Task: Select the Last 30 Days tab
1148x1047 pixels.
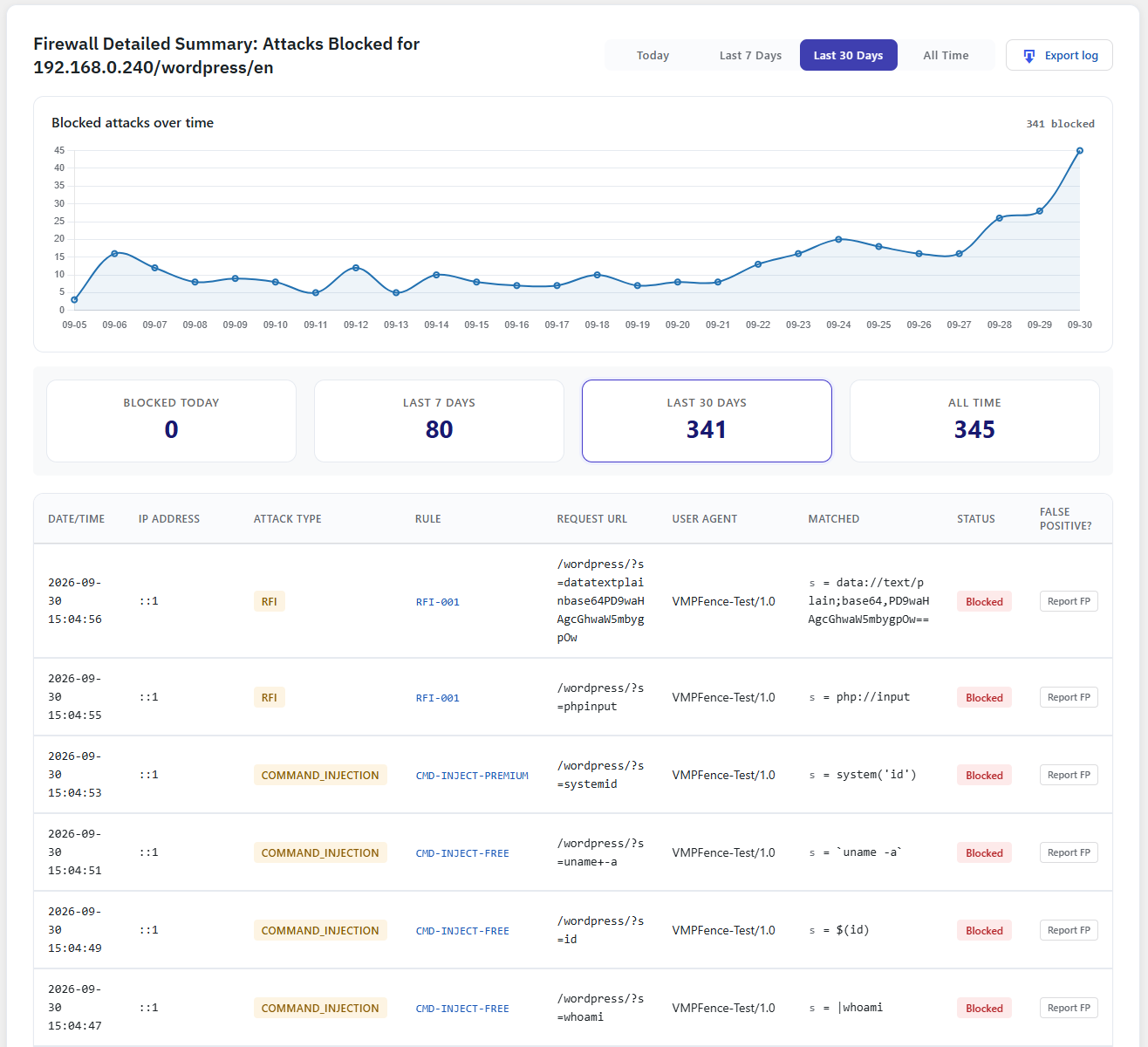Action: [x=848, y=55]
